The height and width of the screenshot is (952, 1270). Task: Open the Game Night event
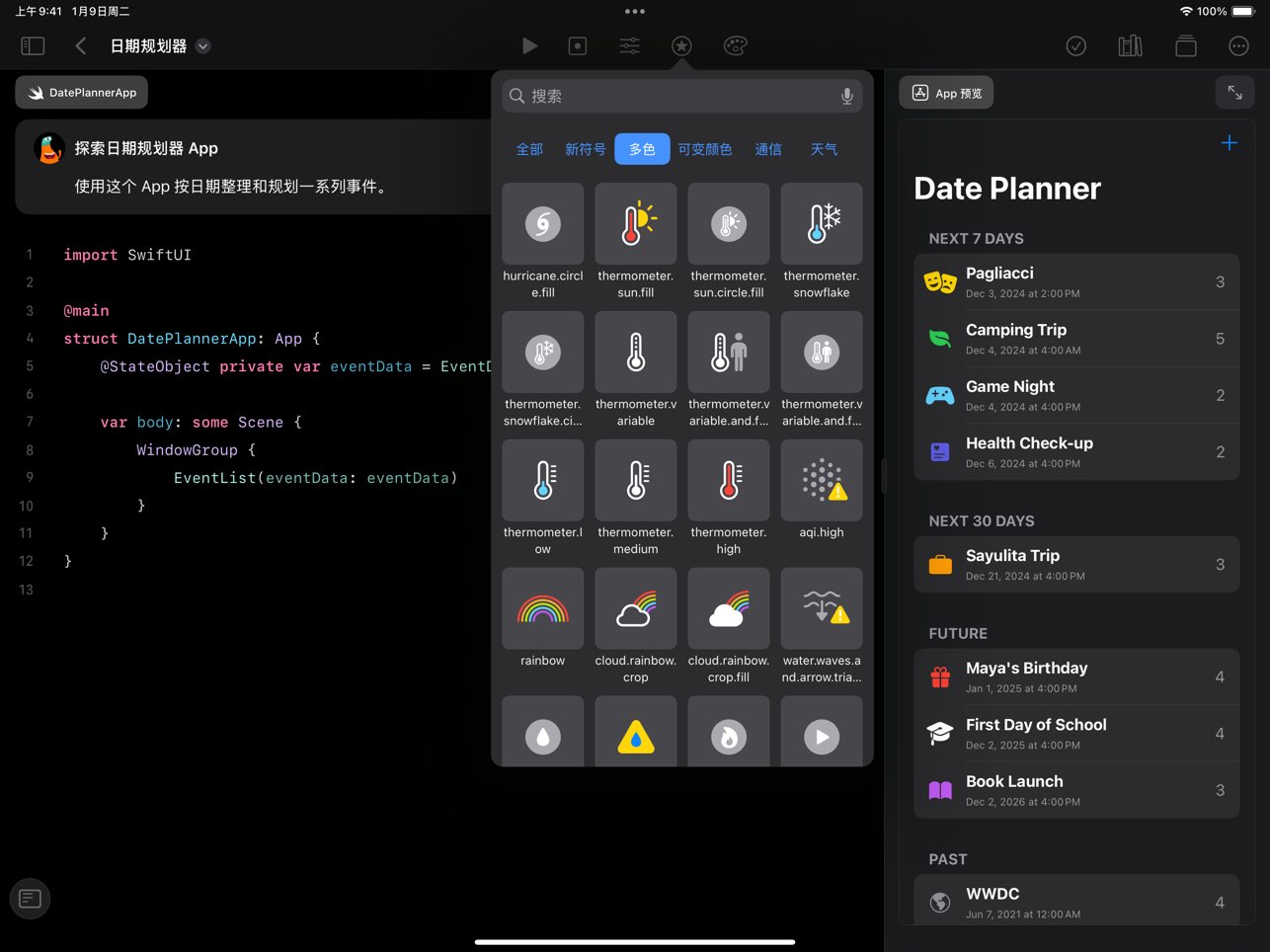click(1076, 395)
